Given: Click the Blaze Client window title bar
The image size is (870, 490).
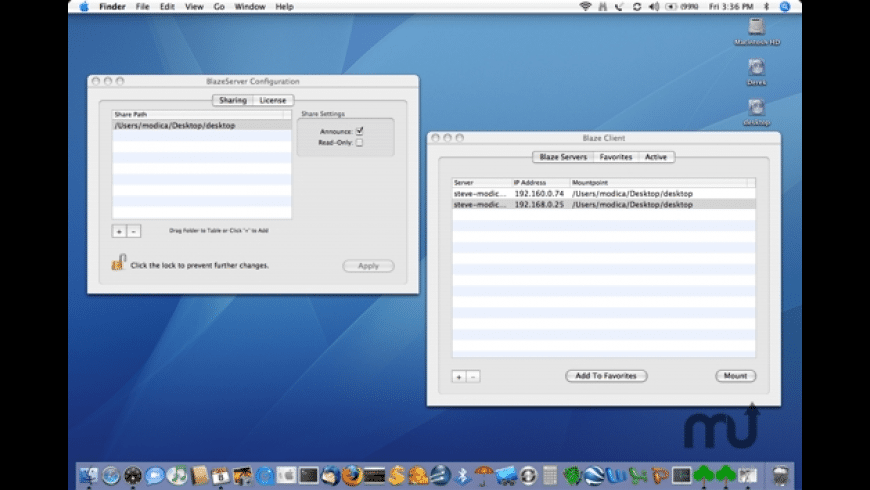Looking at the screenshot, I should 604,138.
